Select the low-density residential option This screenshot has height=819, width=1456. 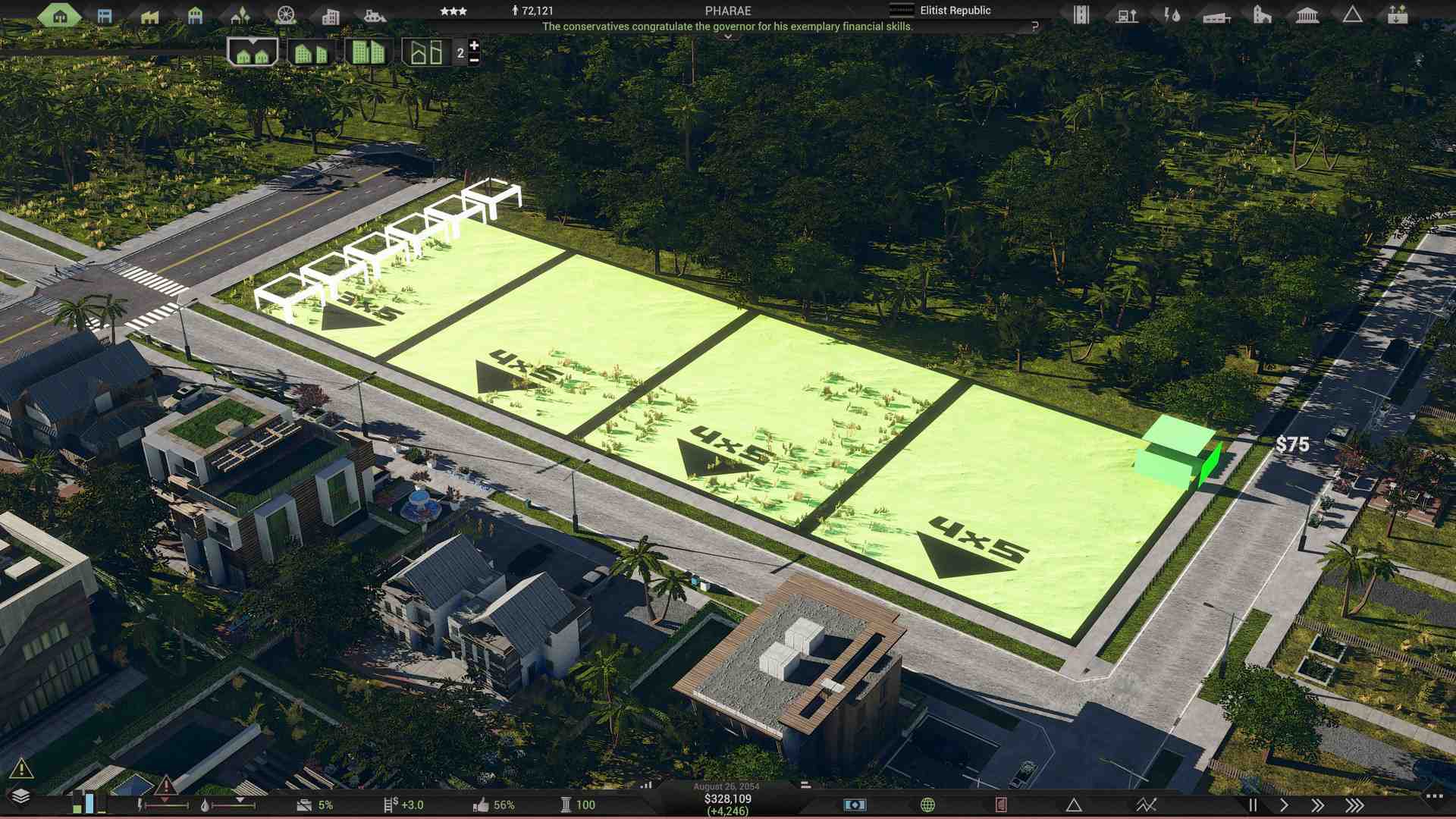[x=251, y=53]
